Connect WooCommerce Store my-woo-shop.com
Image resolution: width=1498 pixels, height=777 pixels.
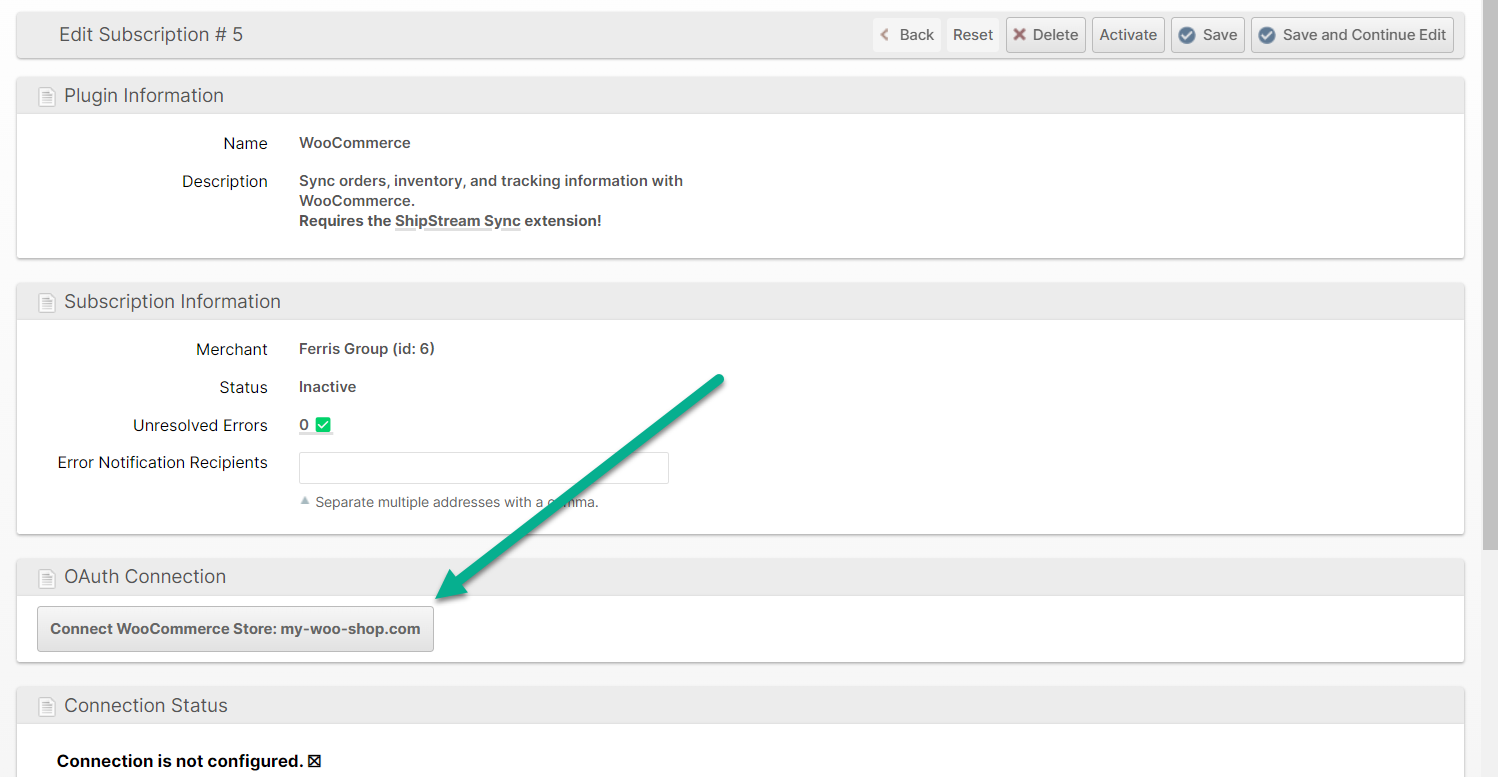(x=235, y=629)
